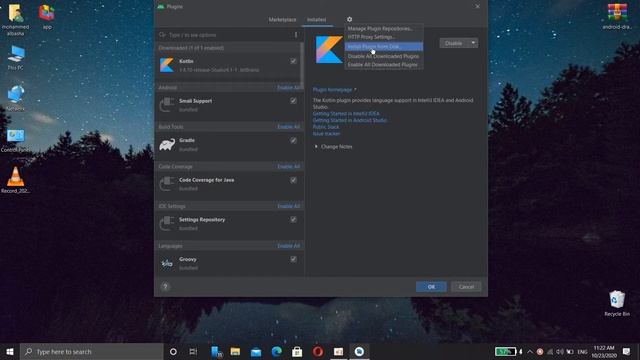Screen dimensions: 640x360
Task: Select the Gradle elephant icon
Action: tap(167, 144)
